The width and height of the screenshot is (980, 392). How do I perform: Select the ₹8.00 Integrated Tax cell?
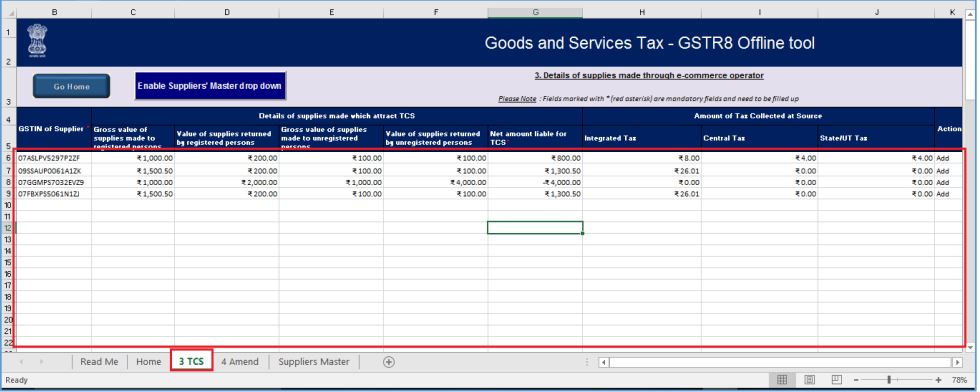(642, 158)
